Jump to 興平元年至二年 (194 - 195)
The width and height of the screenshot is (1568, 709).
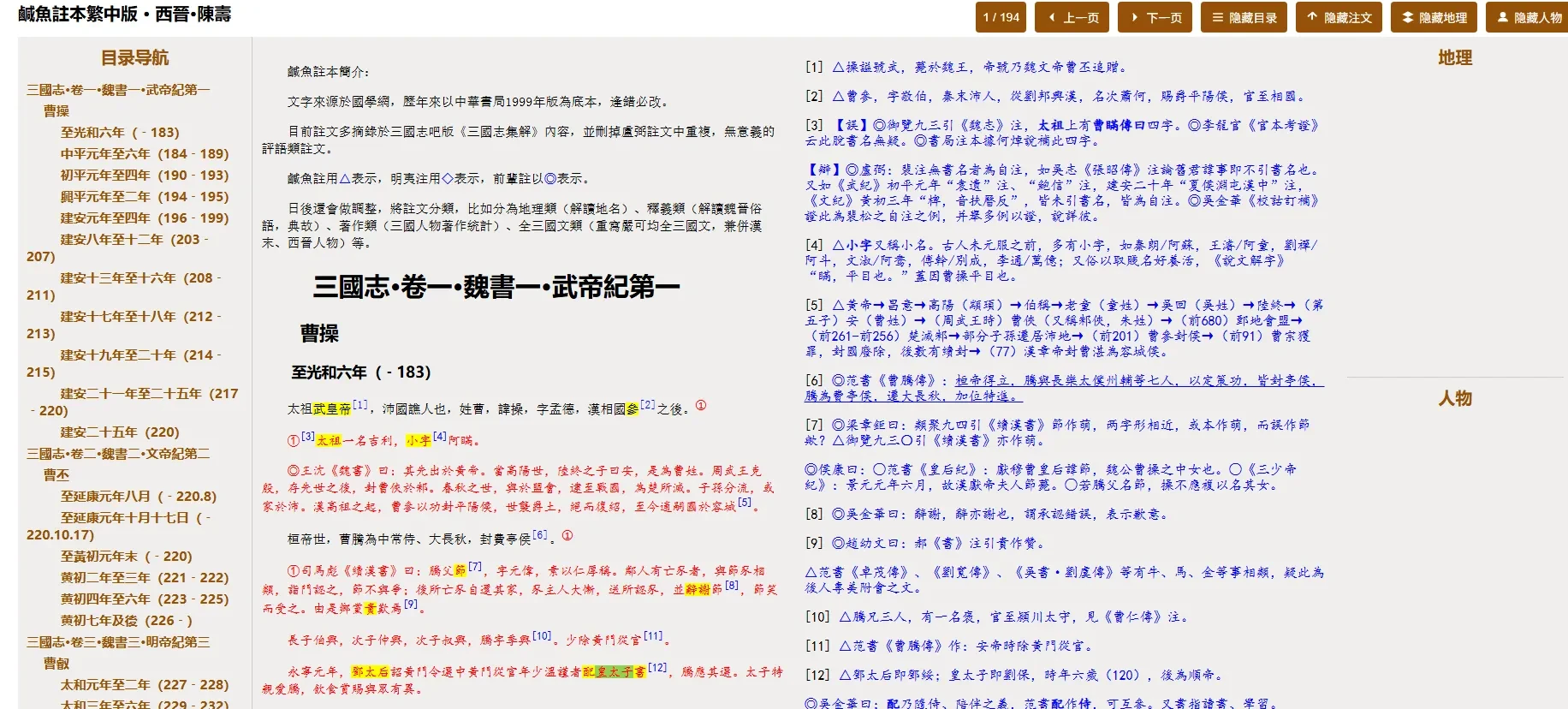click(x=145, y=197)
